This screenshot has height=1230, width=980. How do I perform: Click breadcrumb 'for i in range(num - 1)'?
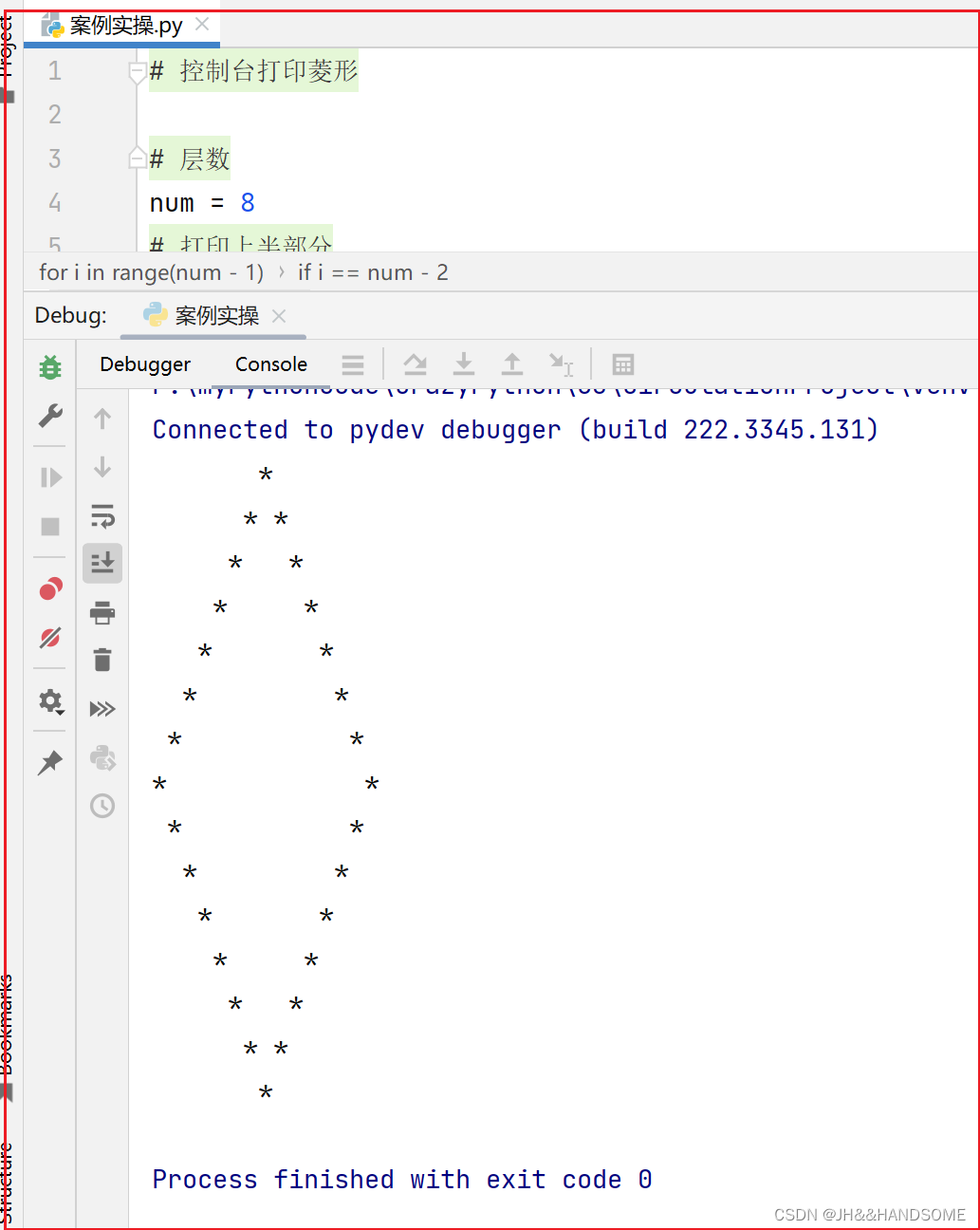152,272
